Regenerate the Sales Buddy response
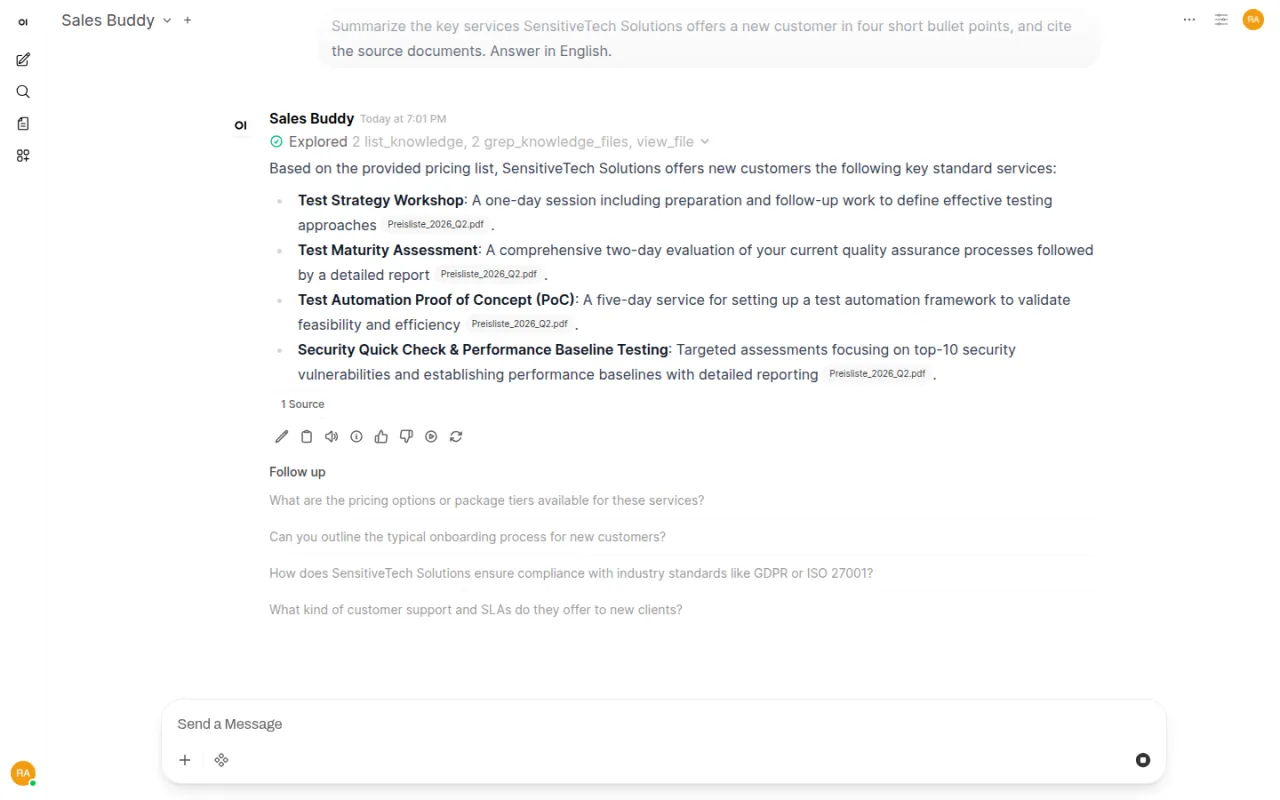The height and width of the screenshot is (800, 1280). 456,437
